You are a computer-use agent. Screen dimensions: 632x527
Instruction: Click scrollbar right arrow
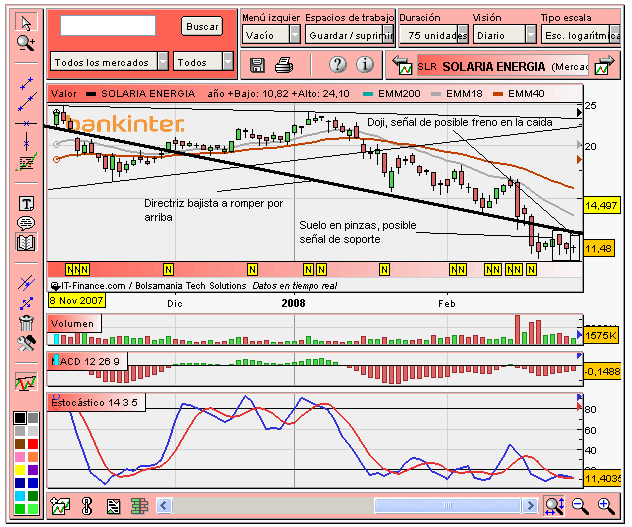tap(530, 505)
